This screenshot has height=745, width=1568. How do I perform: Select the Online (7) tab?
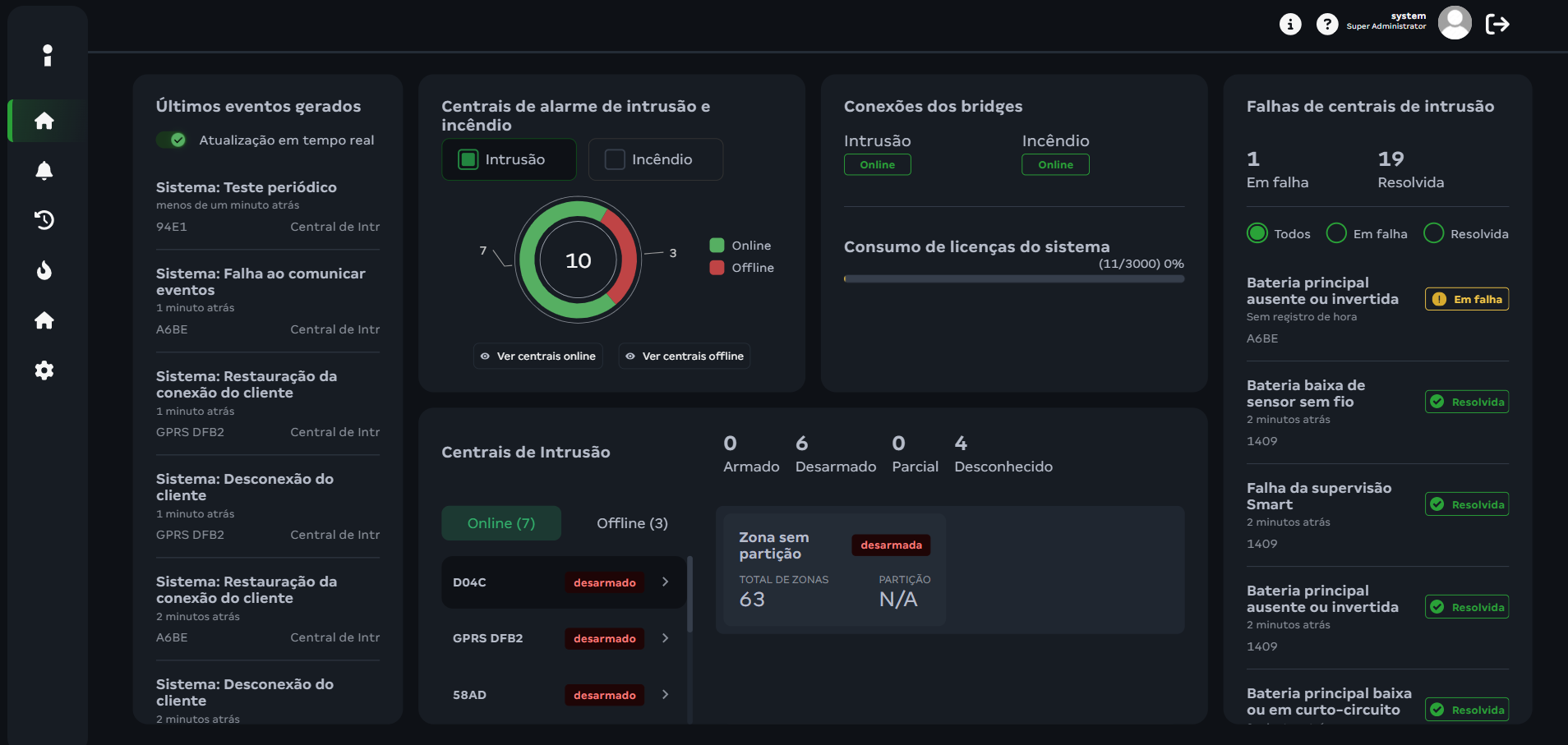click(501, 523)
